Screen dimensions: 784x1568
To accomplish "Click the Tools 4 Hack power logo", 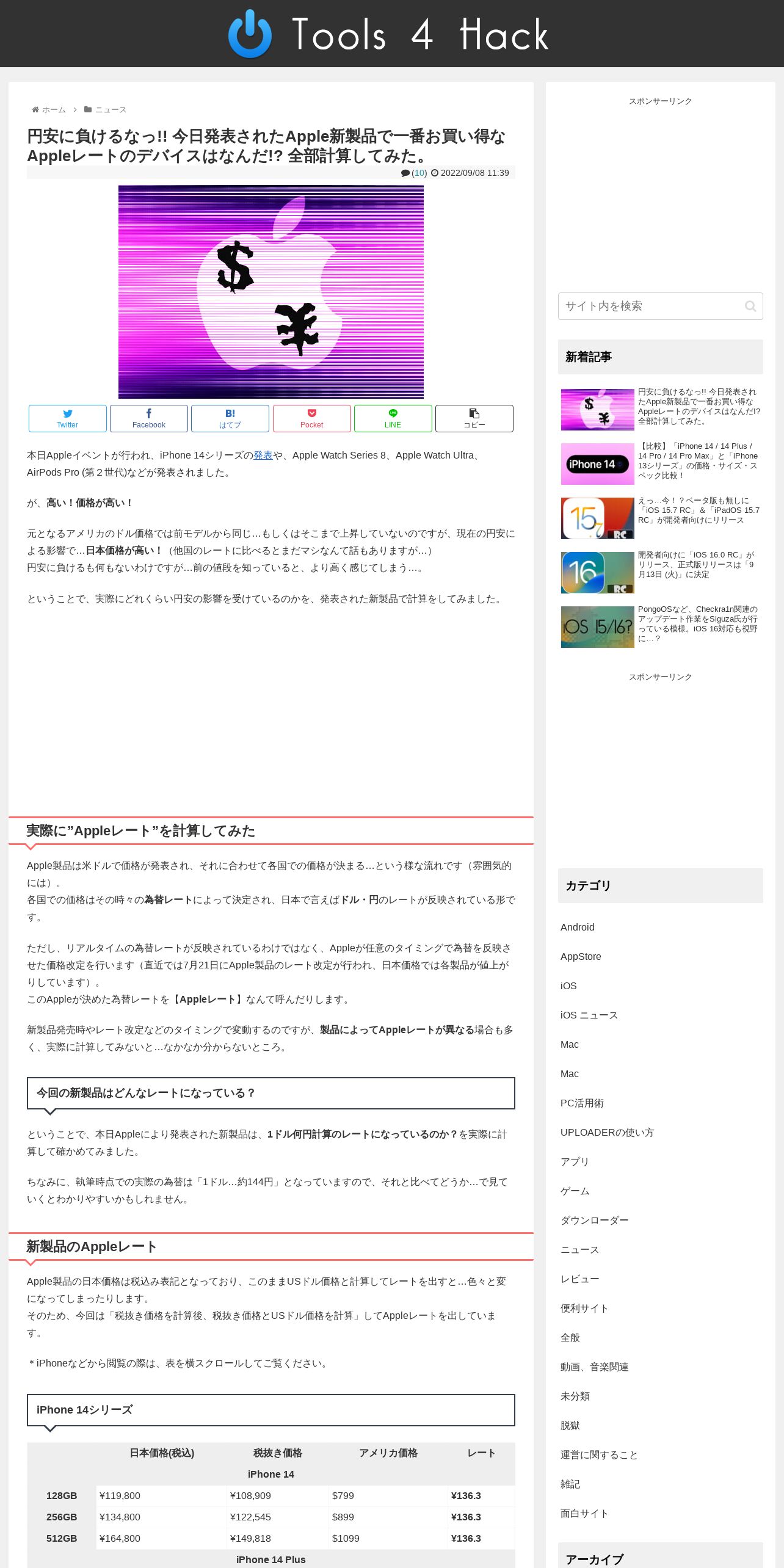I will (250, 34).
